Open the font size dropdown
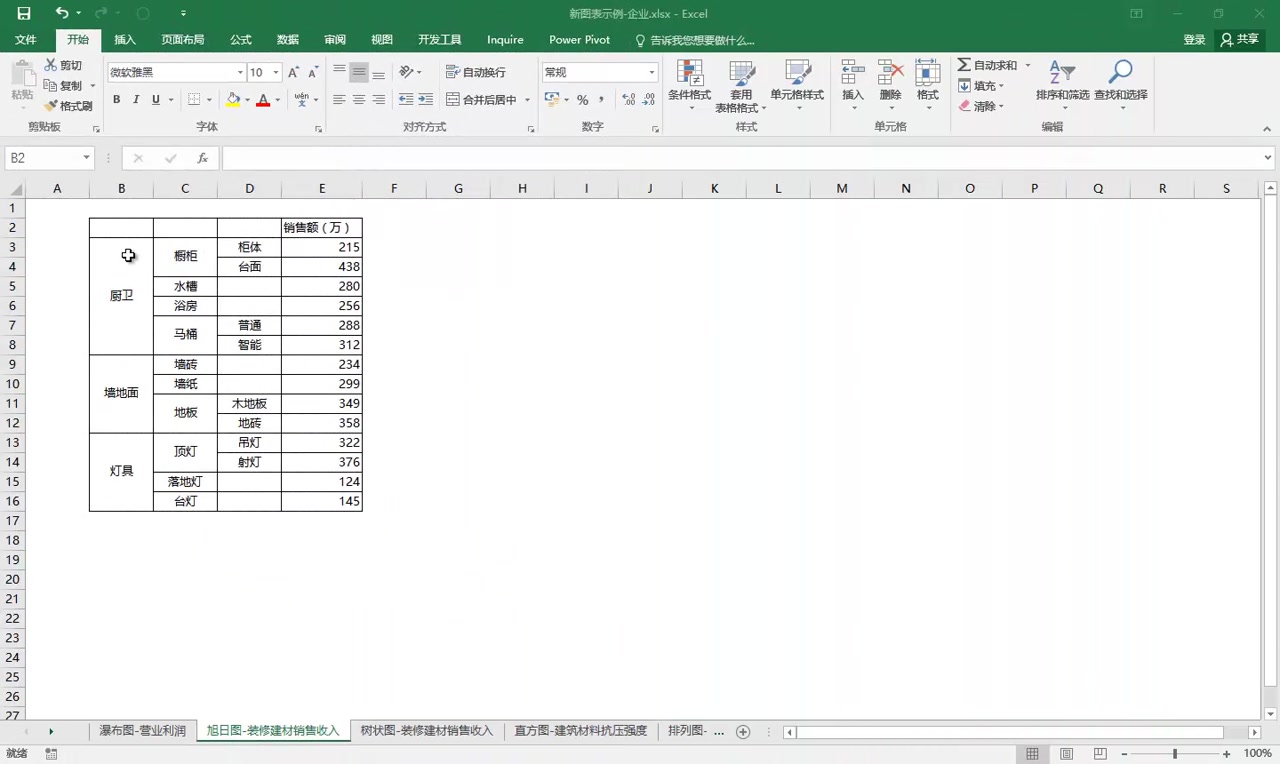Viewport: 1280px width, 764px height. pos(276,73)
